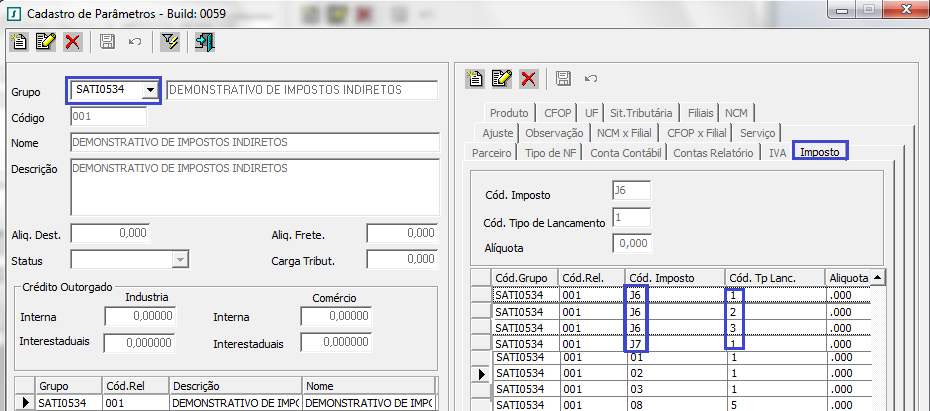Open the Tipo de NF tab

[x=550, y=153]
